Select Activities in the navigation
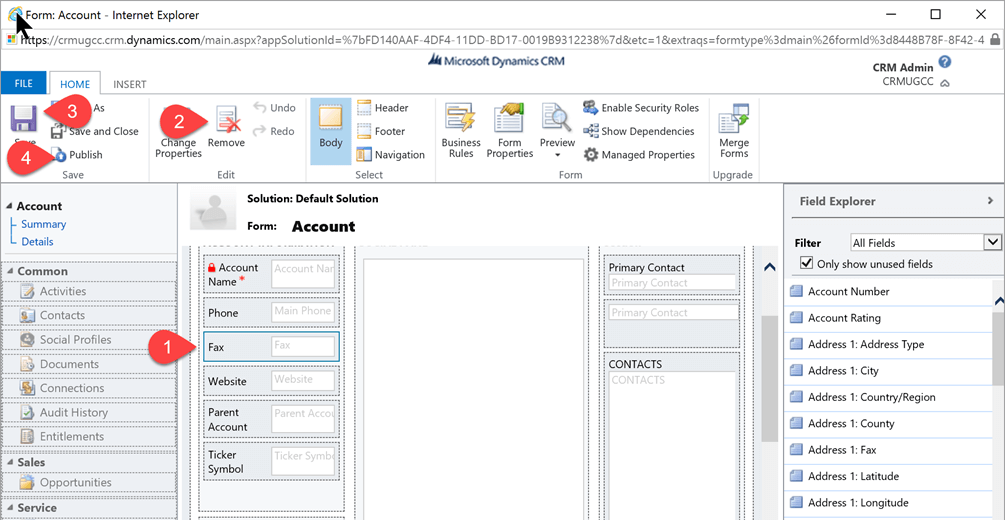1005x520 pixels. click(x=90, y=291)
